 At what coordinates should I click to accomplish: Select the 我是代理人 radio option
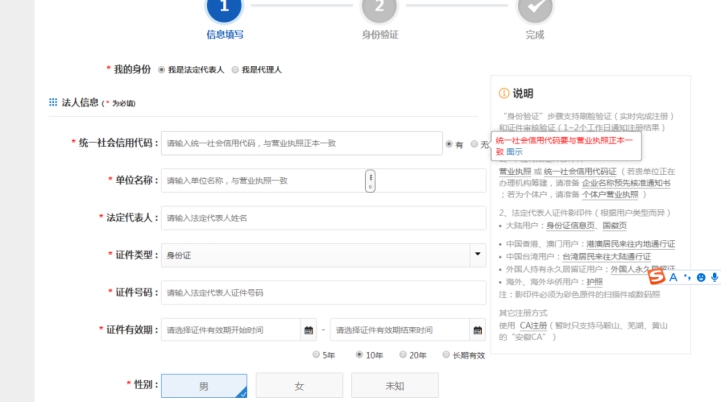point(235,70)
